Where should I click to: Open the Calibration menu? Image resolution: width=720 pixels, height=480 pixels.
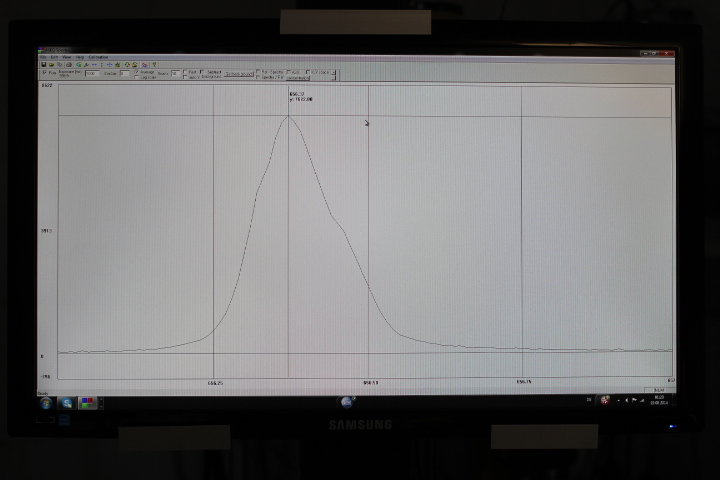98,57
